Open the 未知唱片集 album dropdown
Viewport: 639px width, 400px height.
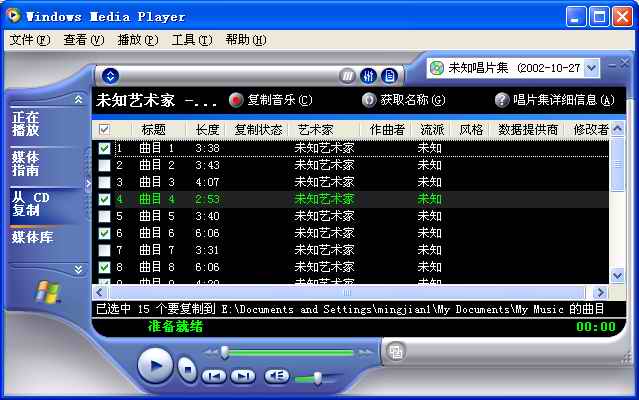coord(592,68)
